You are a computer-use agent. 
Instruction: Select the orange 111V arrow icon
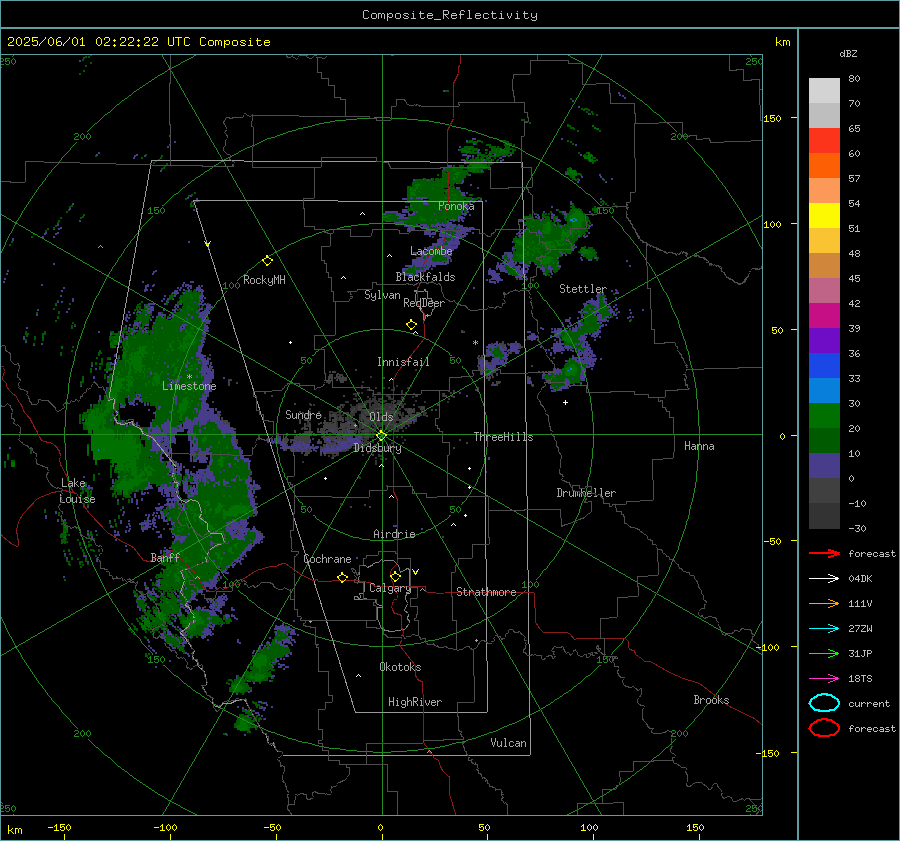click(x=824, y=603)
